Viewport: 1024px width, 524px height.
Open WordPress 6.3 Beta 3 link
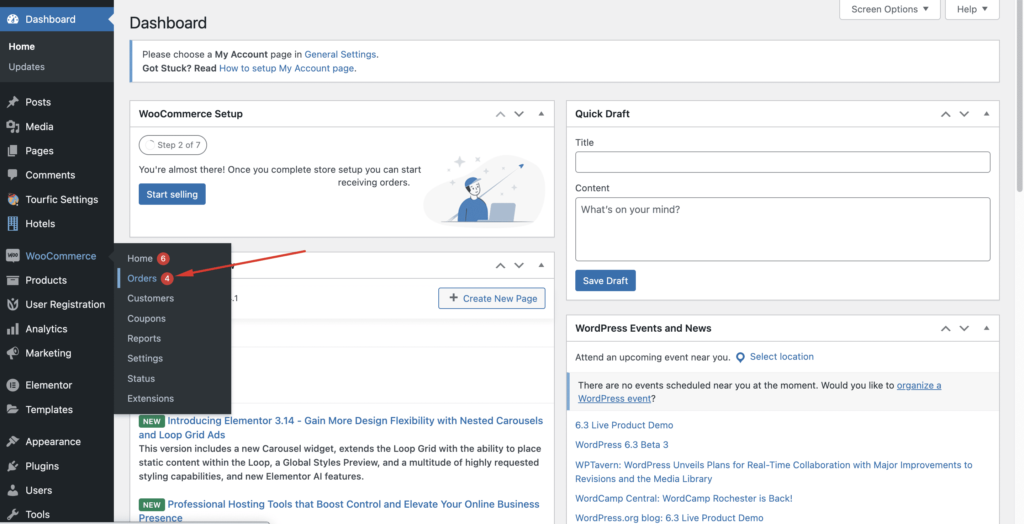click(622, 444)
